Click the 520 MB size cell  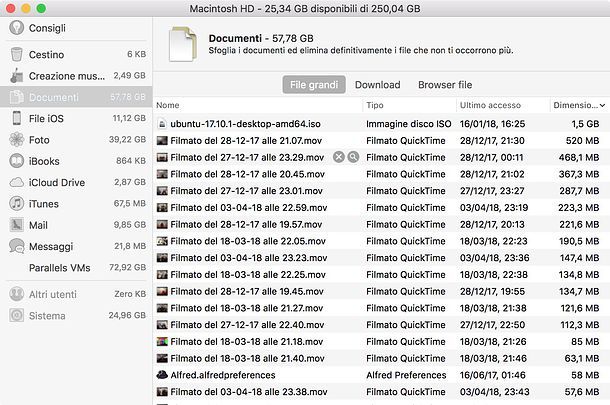point(582,140)
